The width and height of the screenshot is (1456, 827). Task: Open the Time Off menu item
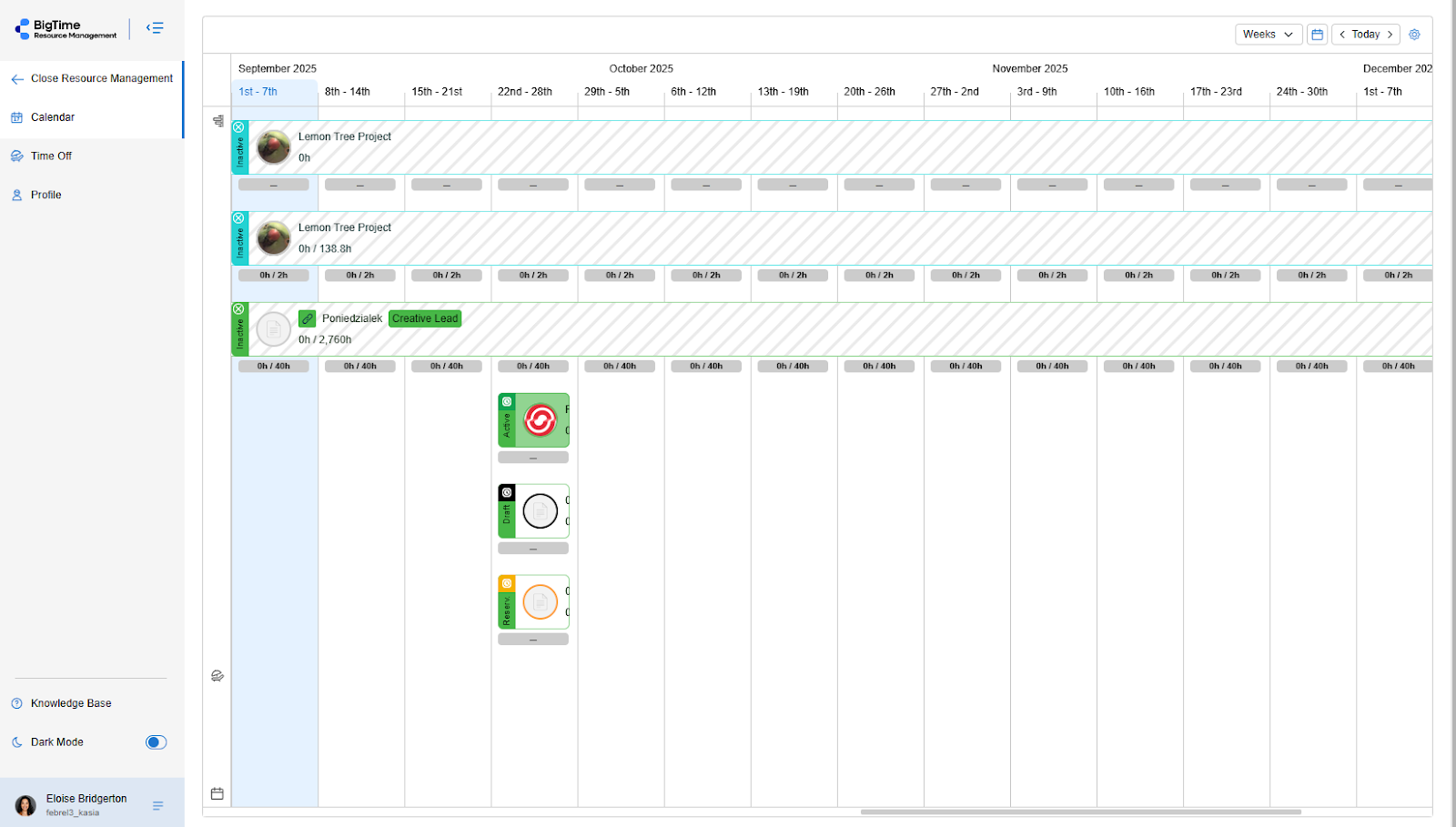pyautogui.click(x=51, y=156)
